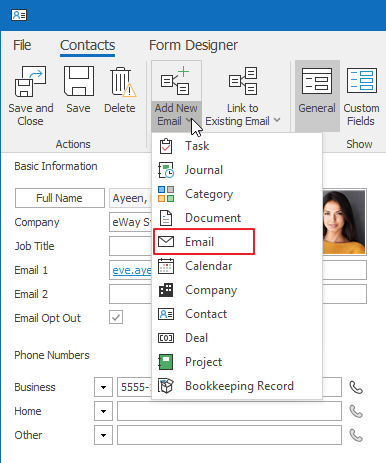Click the Other phone call icon
This screenshot has width=386, height=463.
(x=356, y=435)
